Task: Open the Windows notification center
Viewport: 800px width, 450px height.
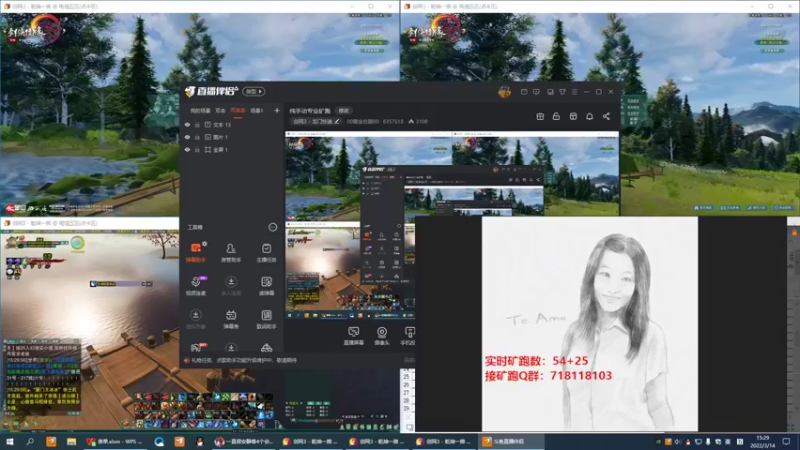Action: (x=786, y=441)
